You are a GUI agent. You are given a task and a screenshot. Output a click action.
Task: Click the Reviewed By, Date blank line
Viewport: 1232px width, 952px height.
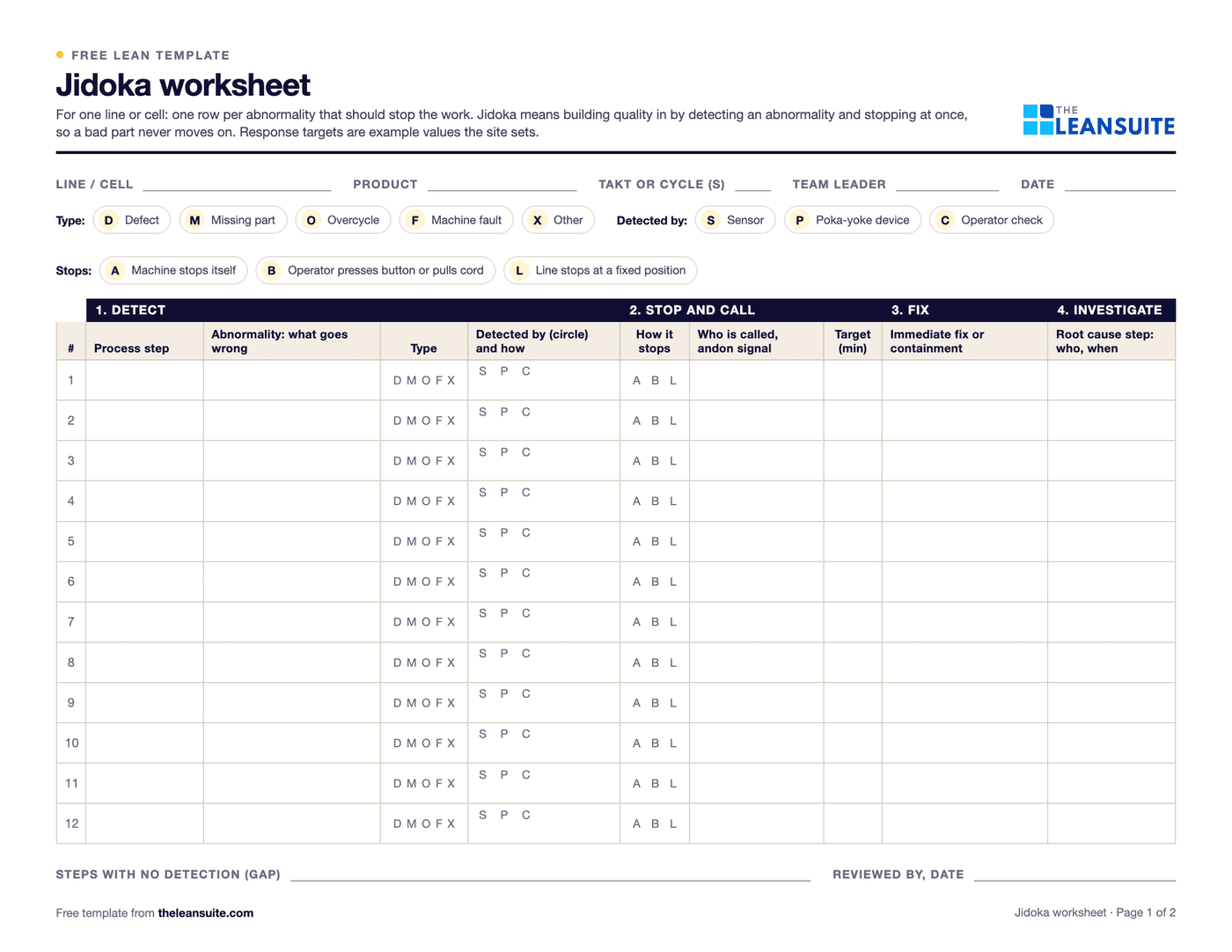coord(1074,874)
